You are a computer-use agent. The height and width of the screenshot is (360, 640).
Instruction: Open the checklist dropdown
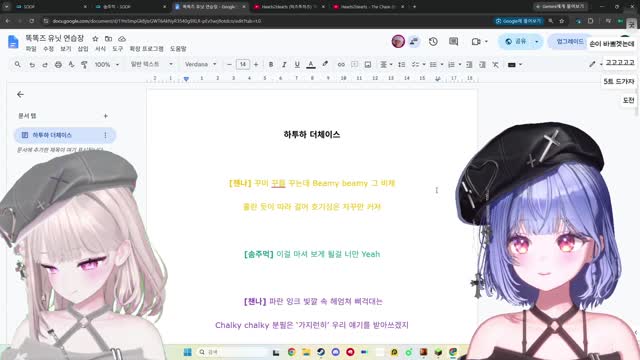[x=418, y=64]
